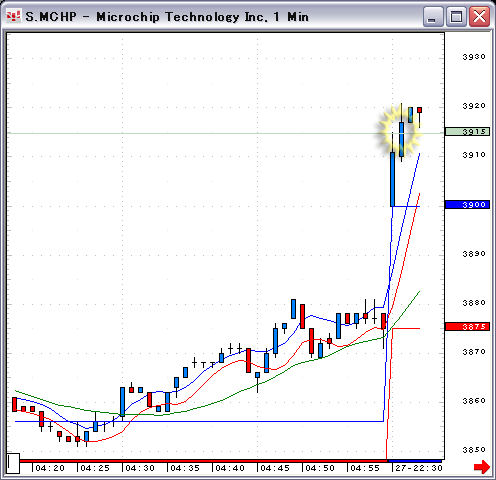Image resolution: width=496 pixels, height=480 pixels.
Task: Click the 04:45 time axis label
Action: click(x=275, y=468)
